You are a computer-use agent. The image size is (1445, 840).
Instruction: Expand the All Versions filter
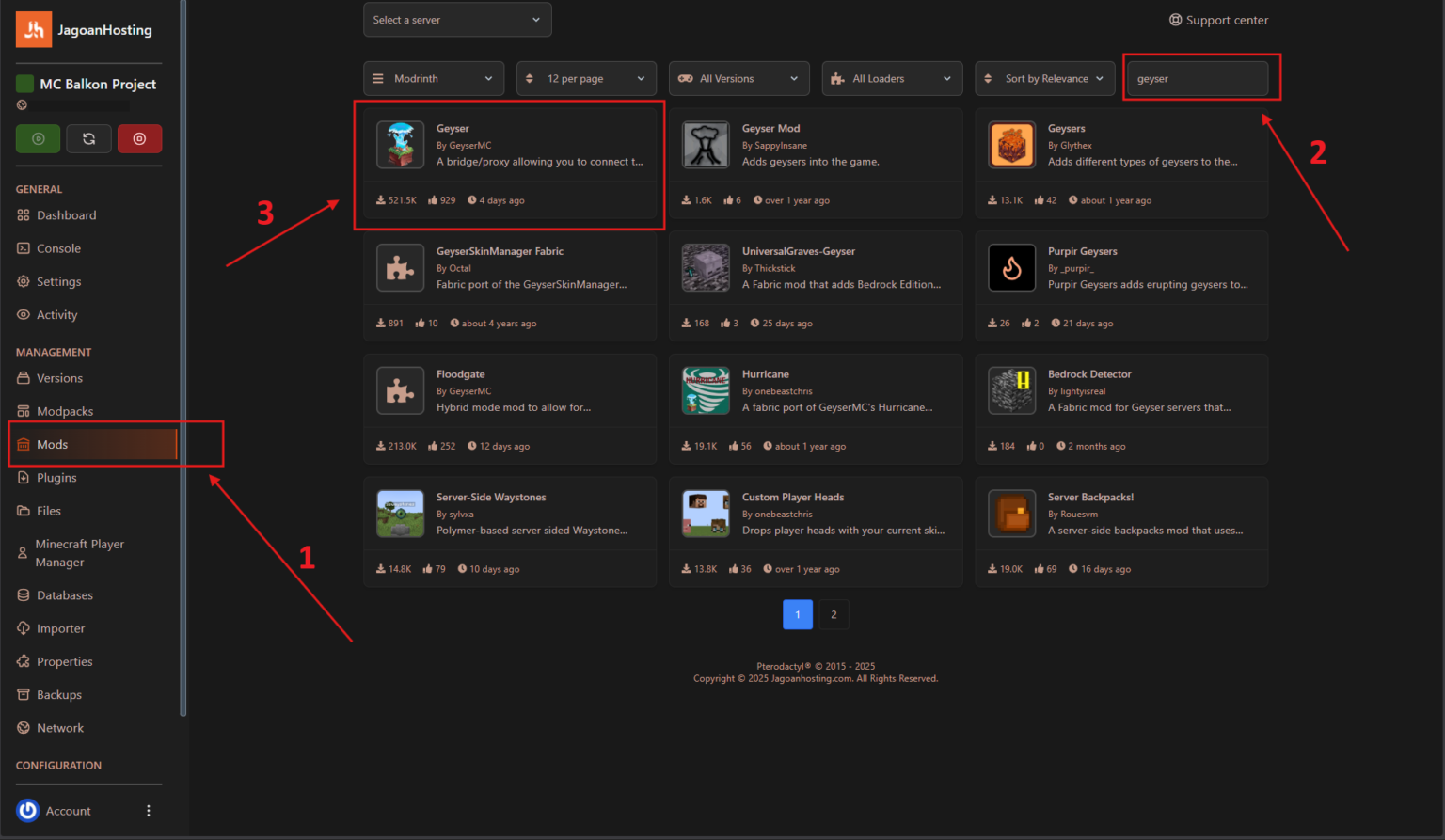tap(738, 79)
